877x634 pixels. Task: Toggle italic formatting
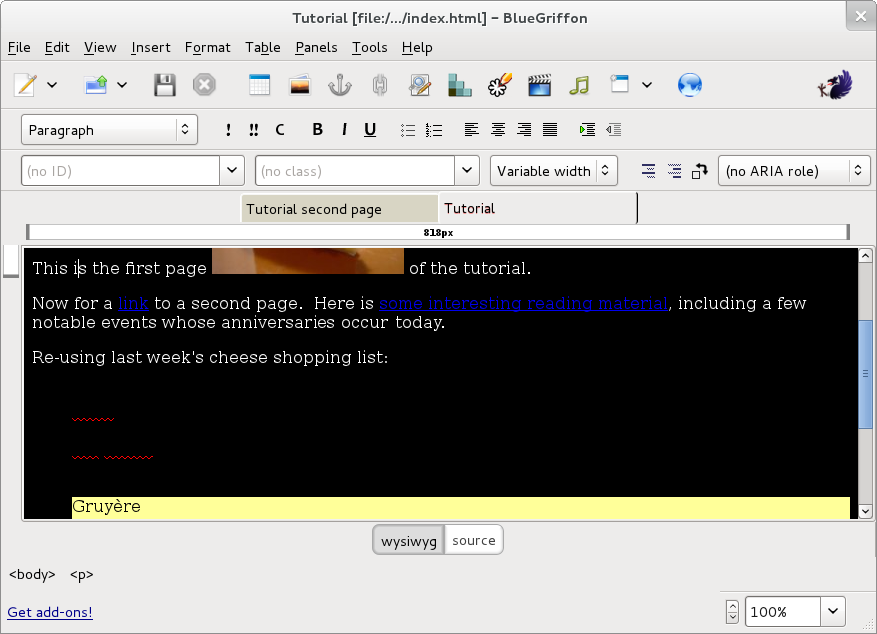click(x=344, y=130)
